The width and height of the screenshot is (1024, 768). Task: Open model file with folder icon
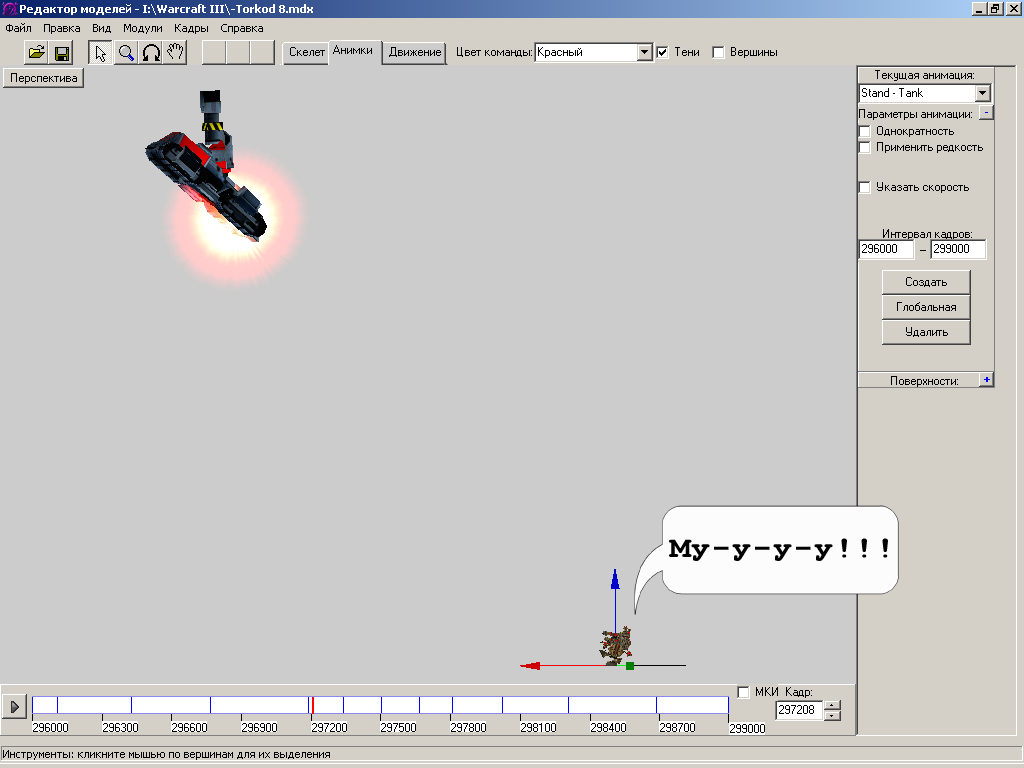[x=37, y=52]
